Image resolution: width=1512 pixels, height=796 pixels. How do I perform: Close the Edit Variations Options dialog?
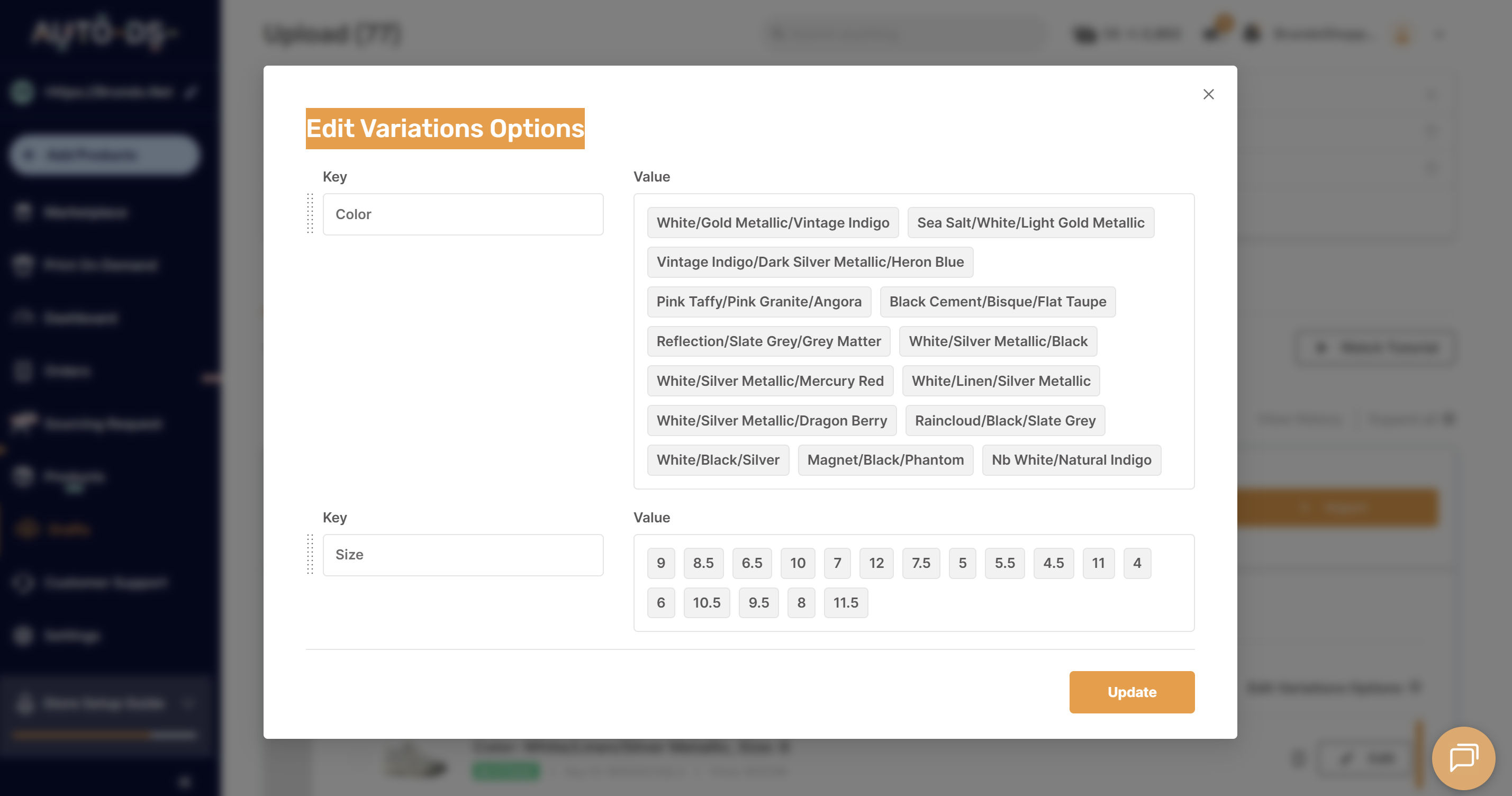click(x=1208, y=95)
